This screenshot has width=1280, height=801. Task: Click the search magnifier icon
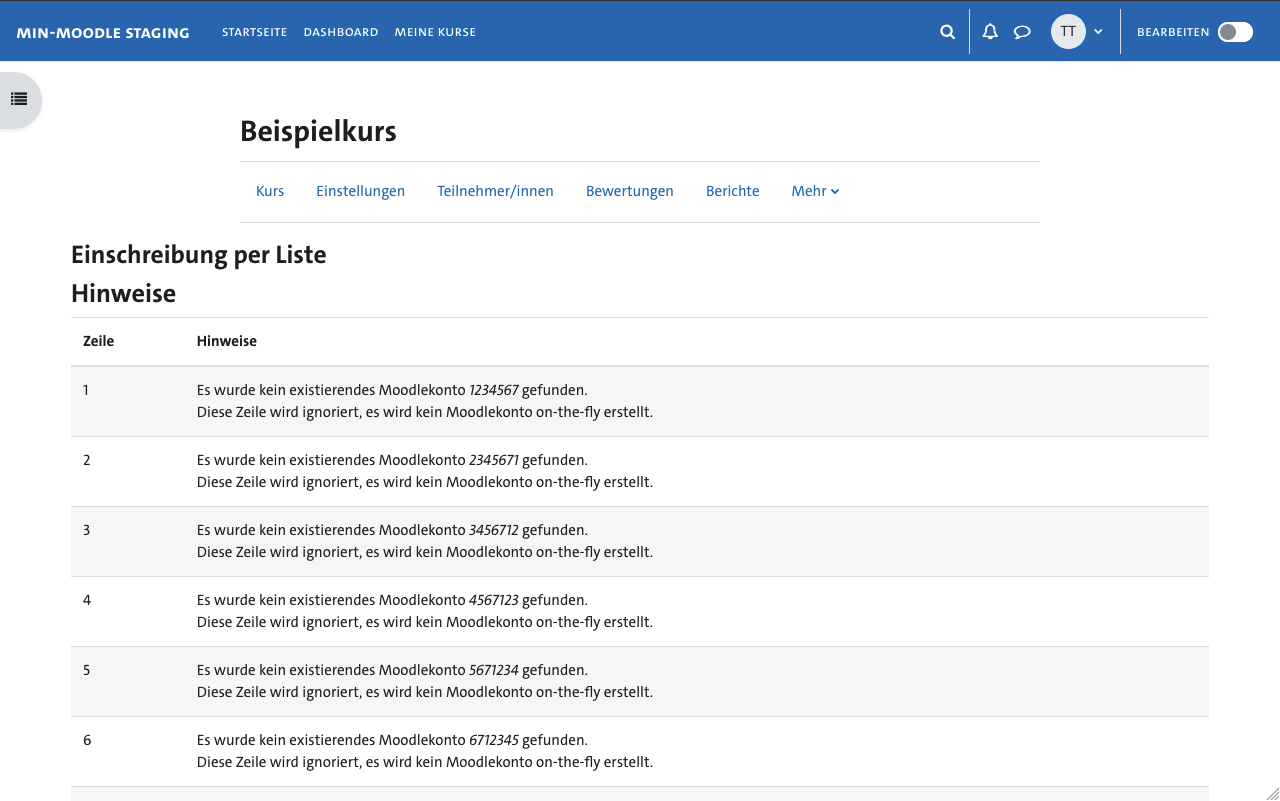coord(948,32)
